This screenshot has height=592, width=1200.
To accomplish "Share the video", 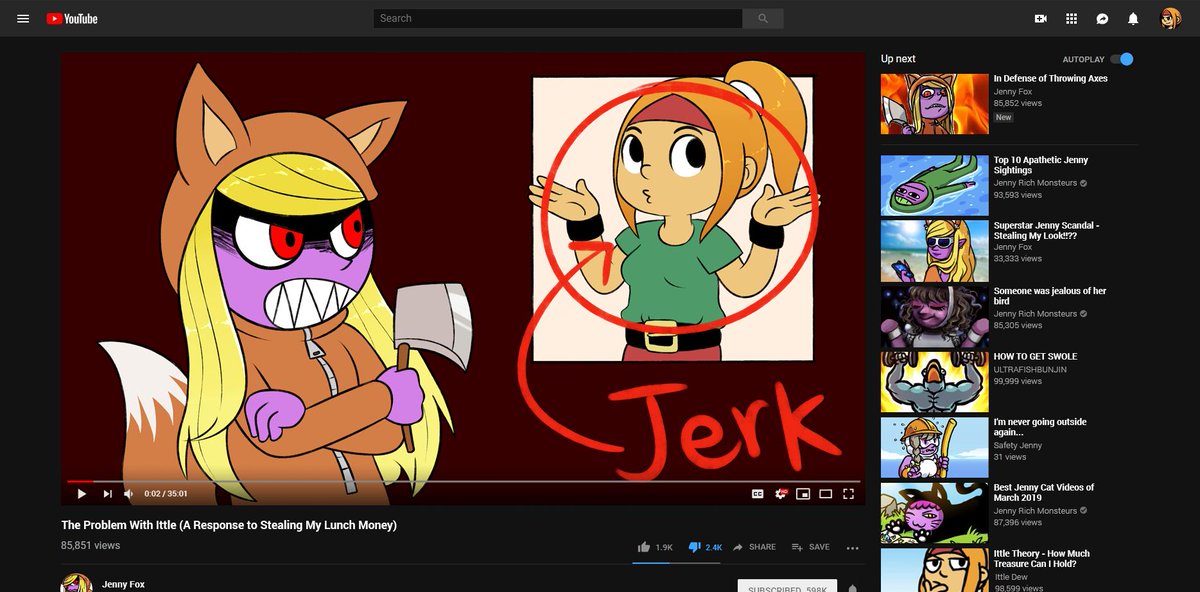I will 754,547.
